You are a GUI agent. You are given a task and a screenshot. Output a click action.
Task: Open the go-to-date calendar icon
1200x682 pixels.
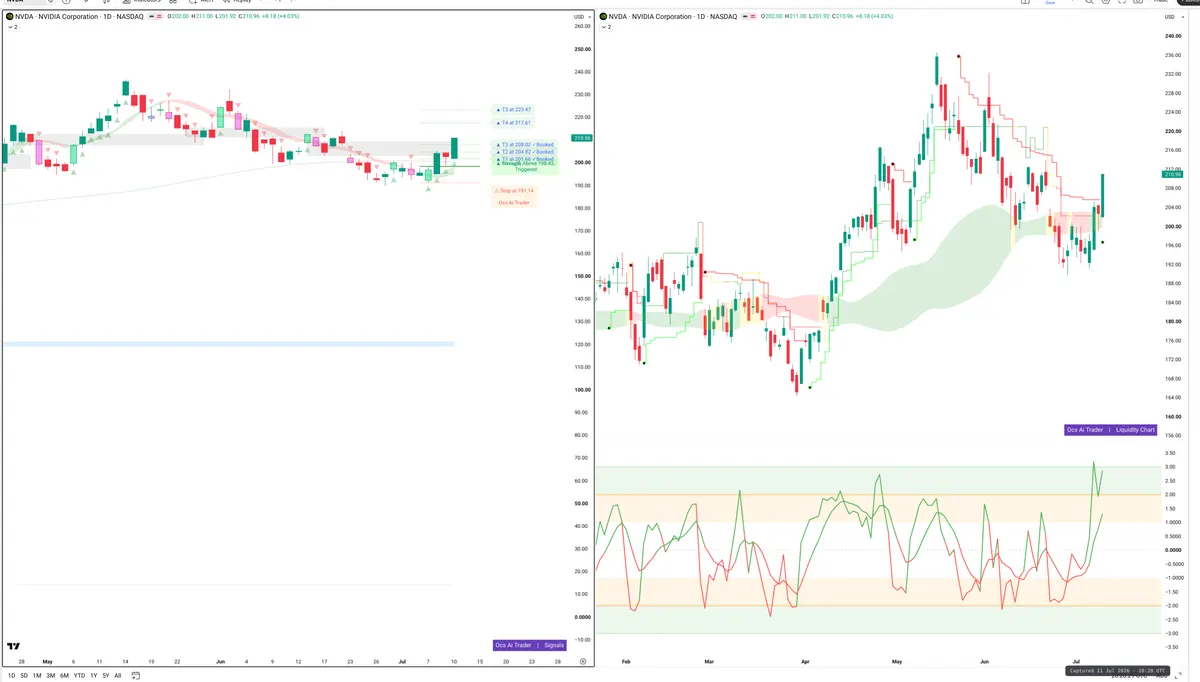(x=135, y=675)
